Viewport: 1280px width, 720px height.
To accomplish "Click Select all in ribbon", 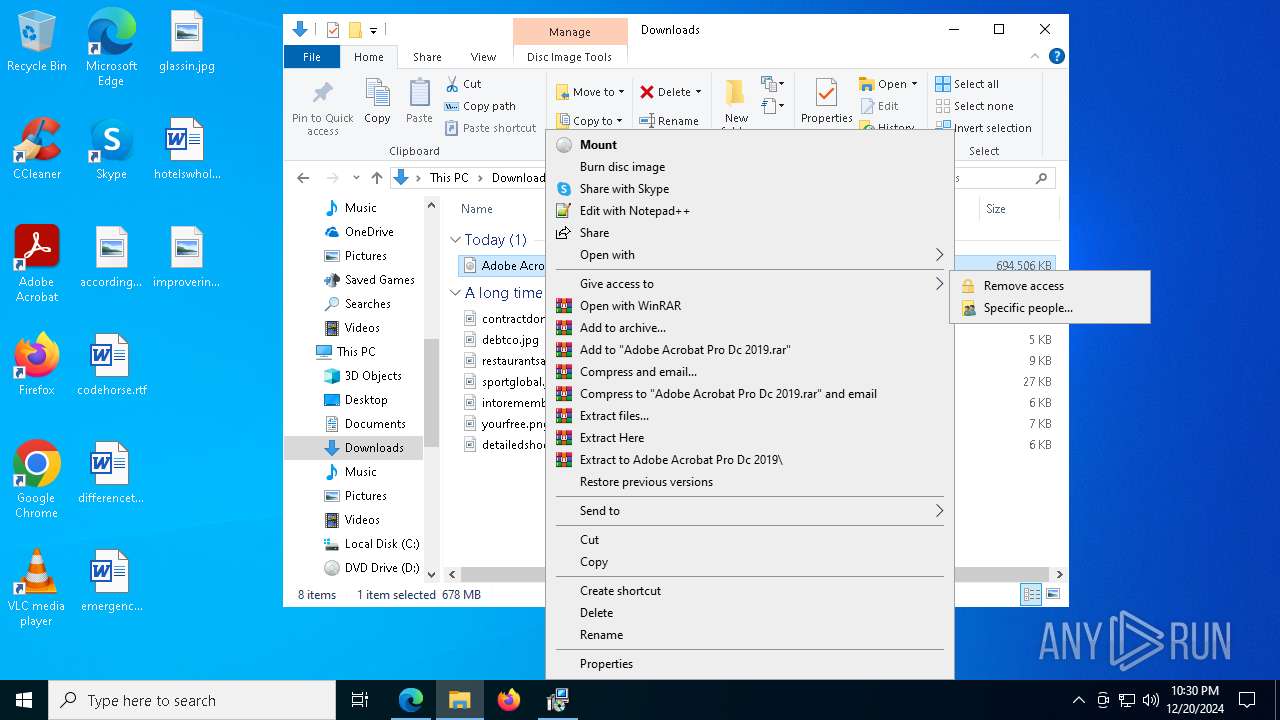I will [967, 84].
